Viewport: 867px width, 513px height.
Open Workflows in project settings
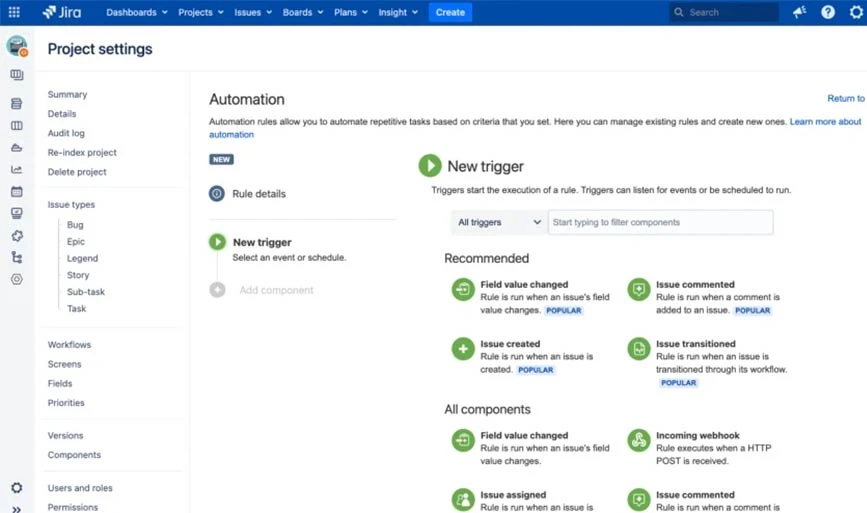[69, 345]
